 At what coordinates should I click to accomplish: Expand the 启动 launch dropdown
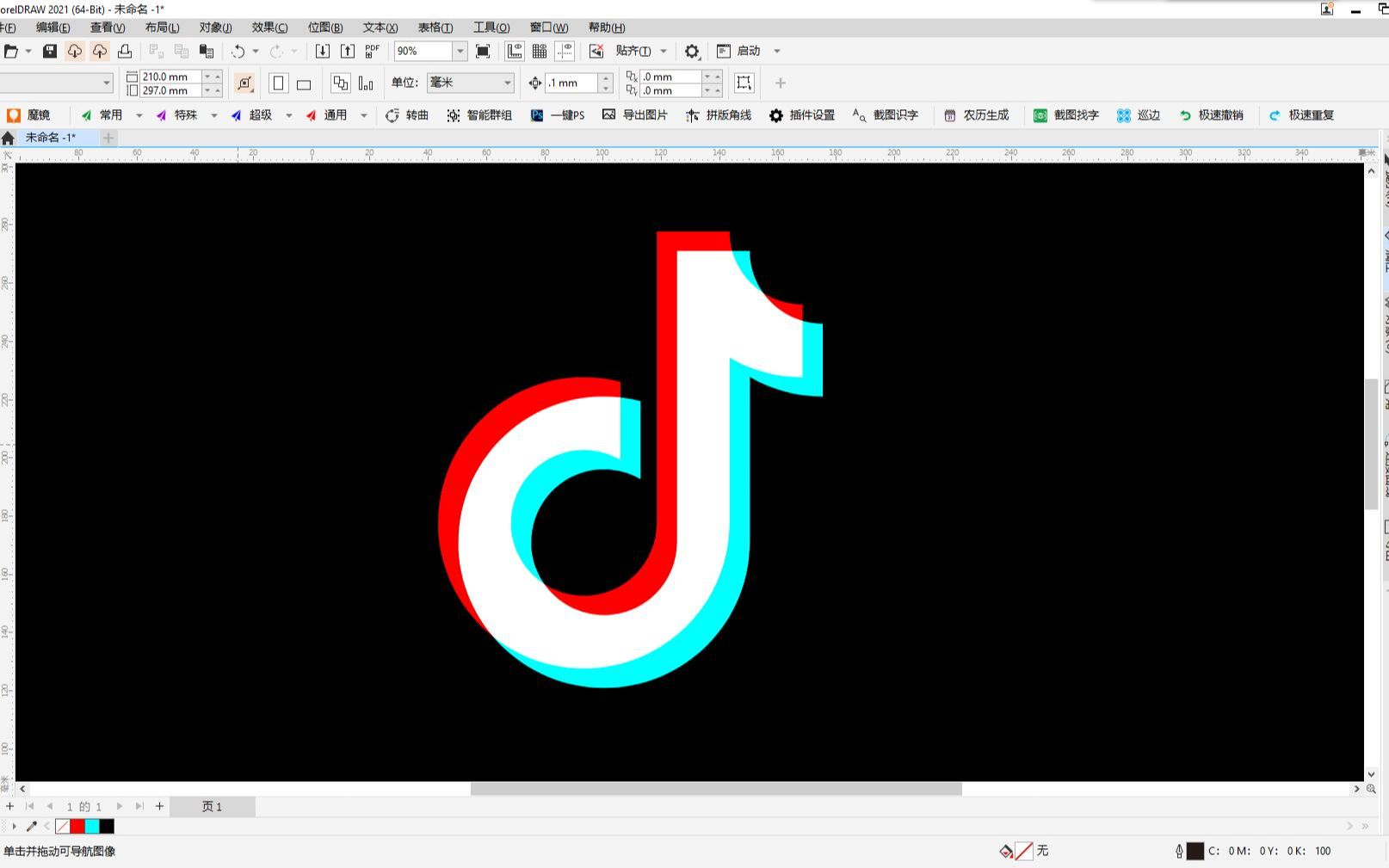(x=776, y=51)
